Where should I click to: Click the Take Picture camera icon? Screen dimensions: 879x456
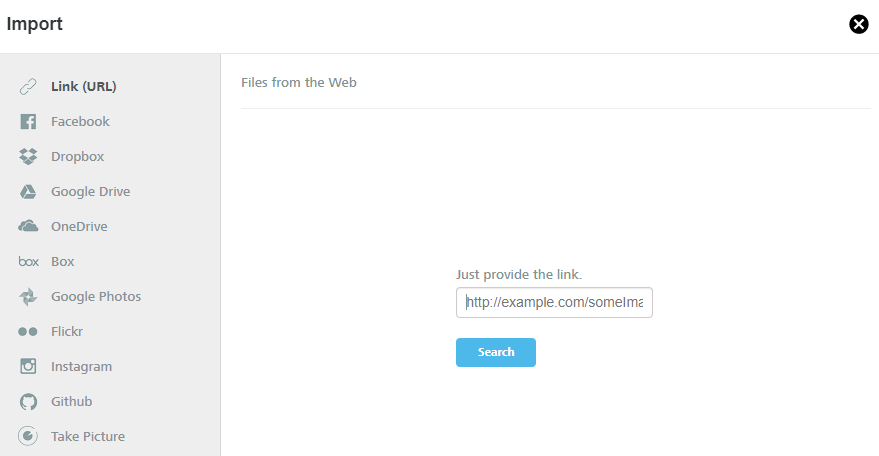pos(28,436)
